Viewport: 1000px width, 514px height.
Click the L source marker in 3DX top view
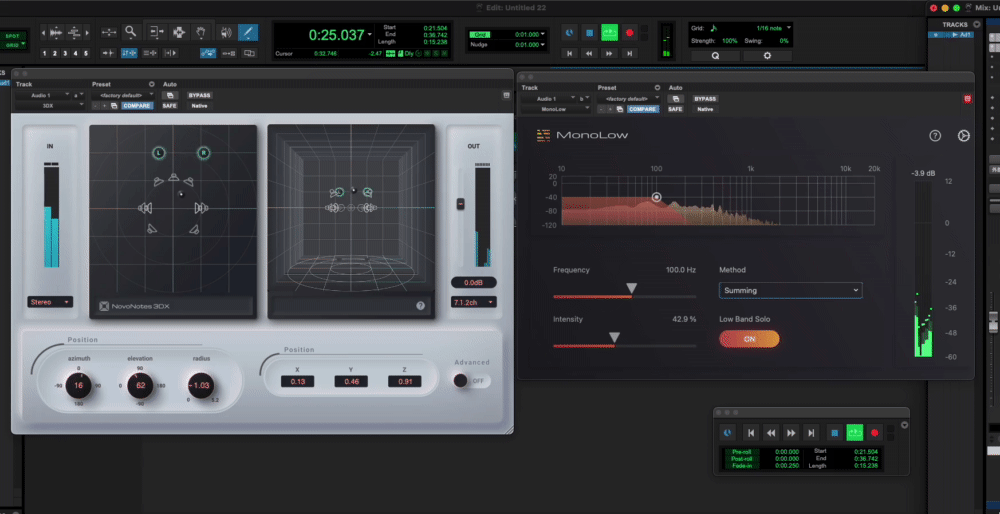tap(159, 153)
